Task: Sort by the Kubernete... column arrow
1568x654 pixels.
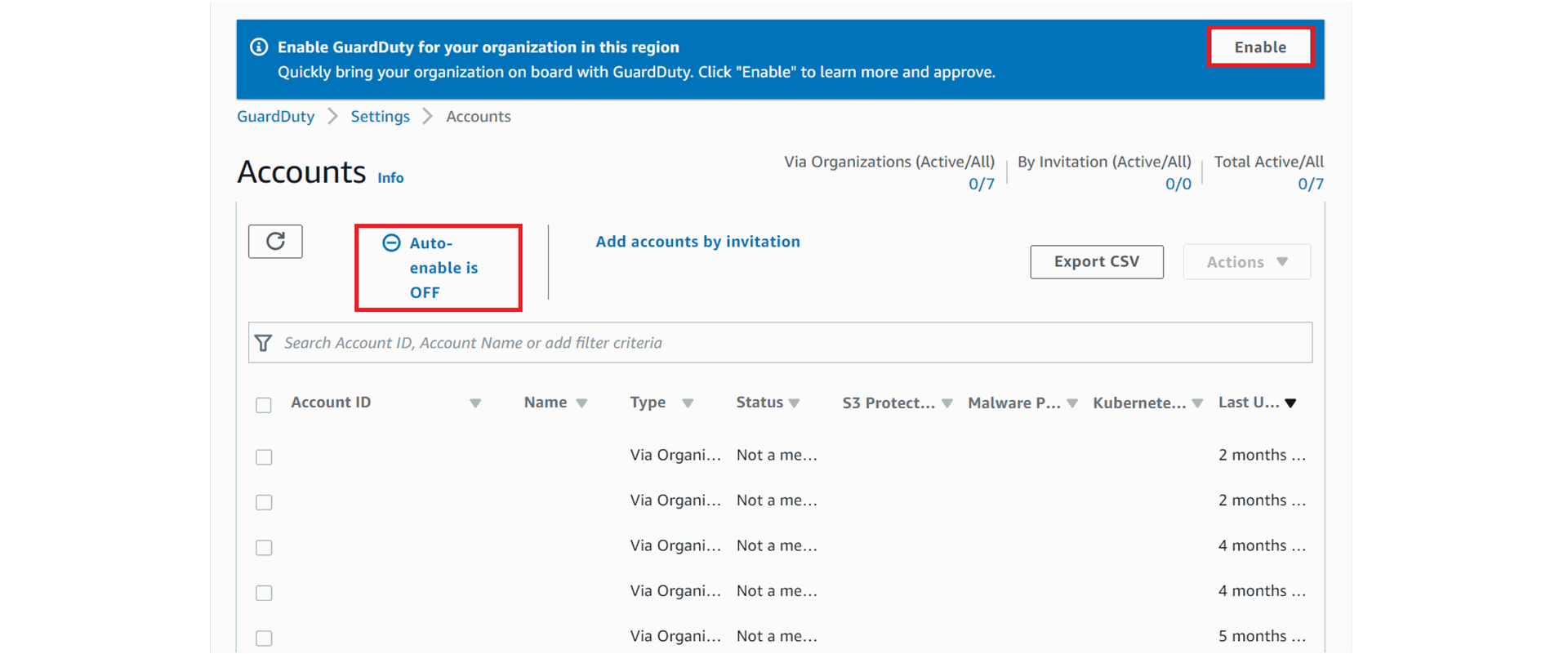Action: [x=1197, y=403]
